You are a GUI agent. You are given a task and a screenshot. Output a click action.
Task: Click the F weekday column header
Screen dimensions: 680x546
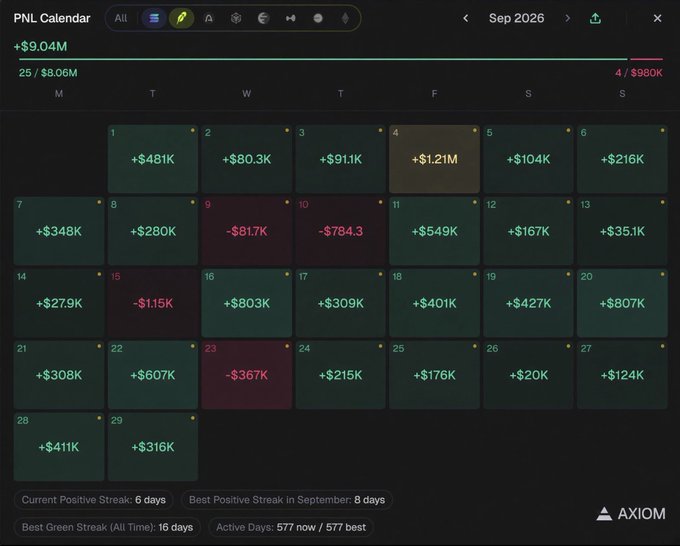435,94
